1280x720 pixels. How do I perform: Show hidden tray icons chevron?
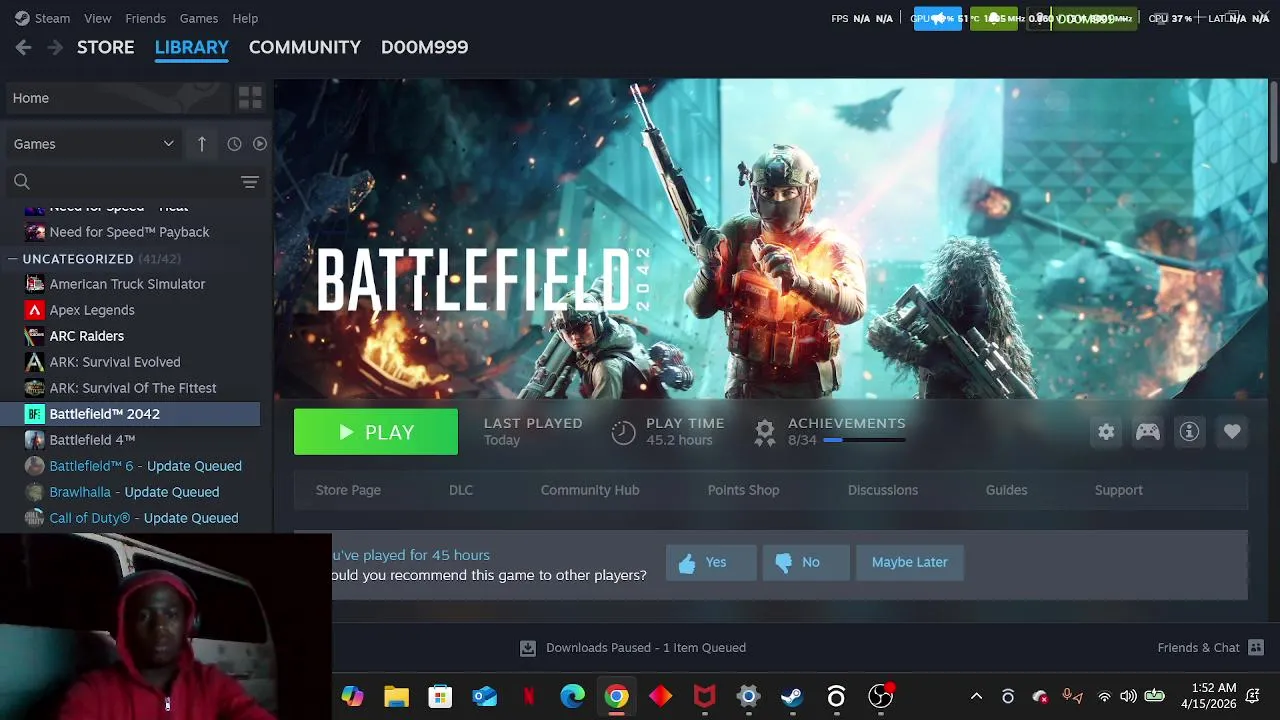976,697
